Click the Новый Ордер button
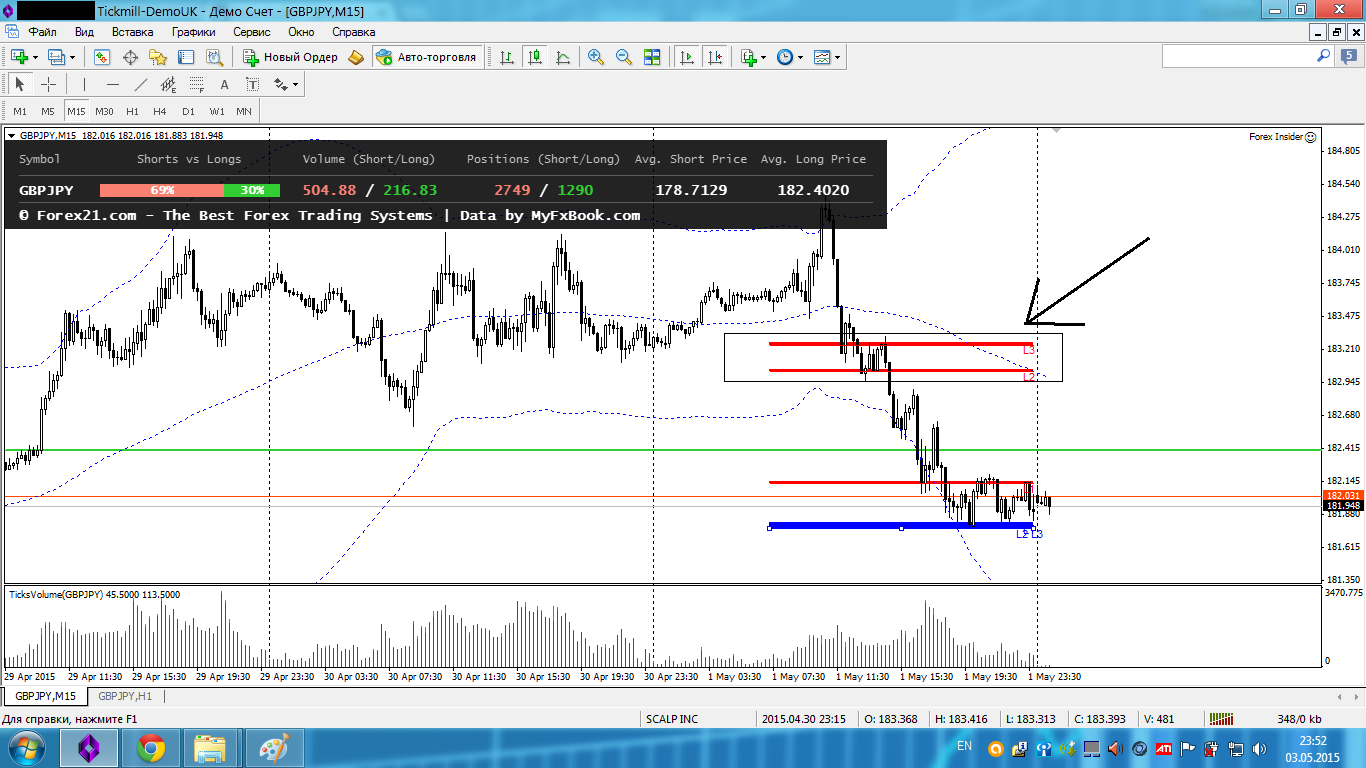 (290, 57)
